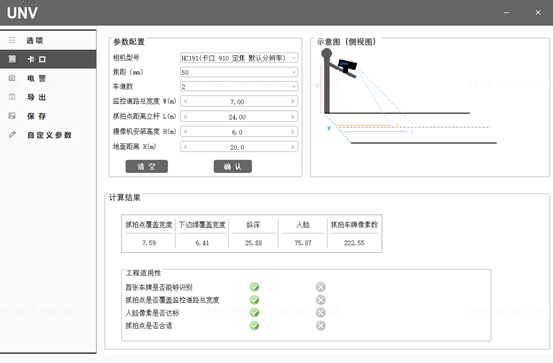Increase 监控道路总宽度 W value with right arrow
The image size is (553, 363).
click(292, 102)
